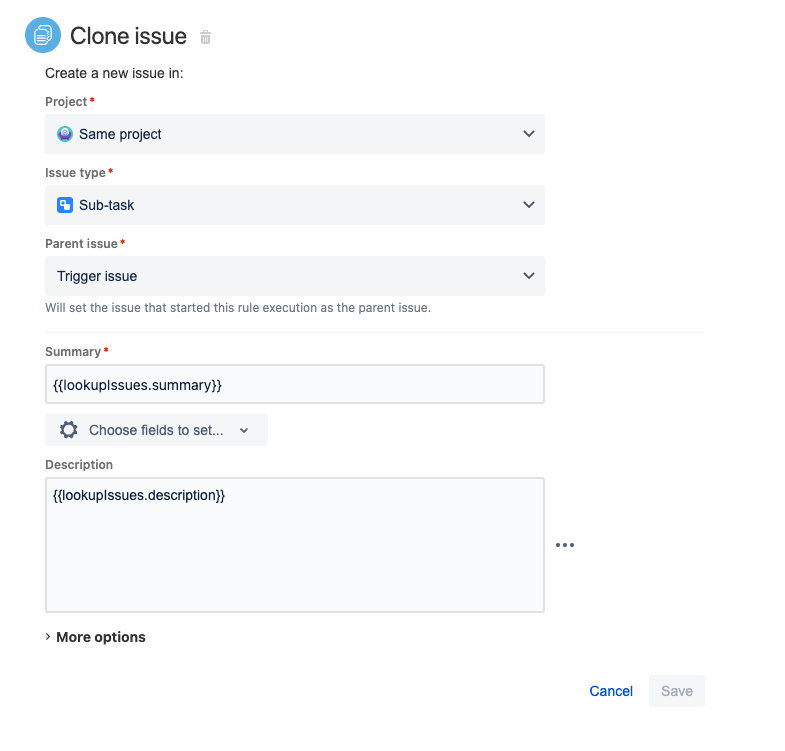Viewport: 785px width, 751px height.
Task: Open the Choose fields to set dropdown
Action: click(156, 430)
